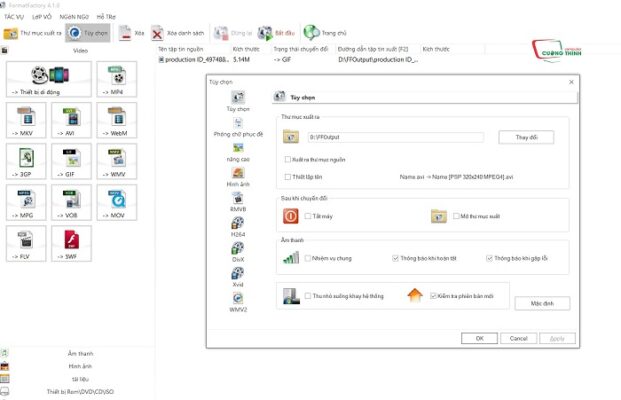Select the MP4 conversion format
This screenshot has height=400, width=621.
pyautogui.click(x=117, y=79)
